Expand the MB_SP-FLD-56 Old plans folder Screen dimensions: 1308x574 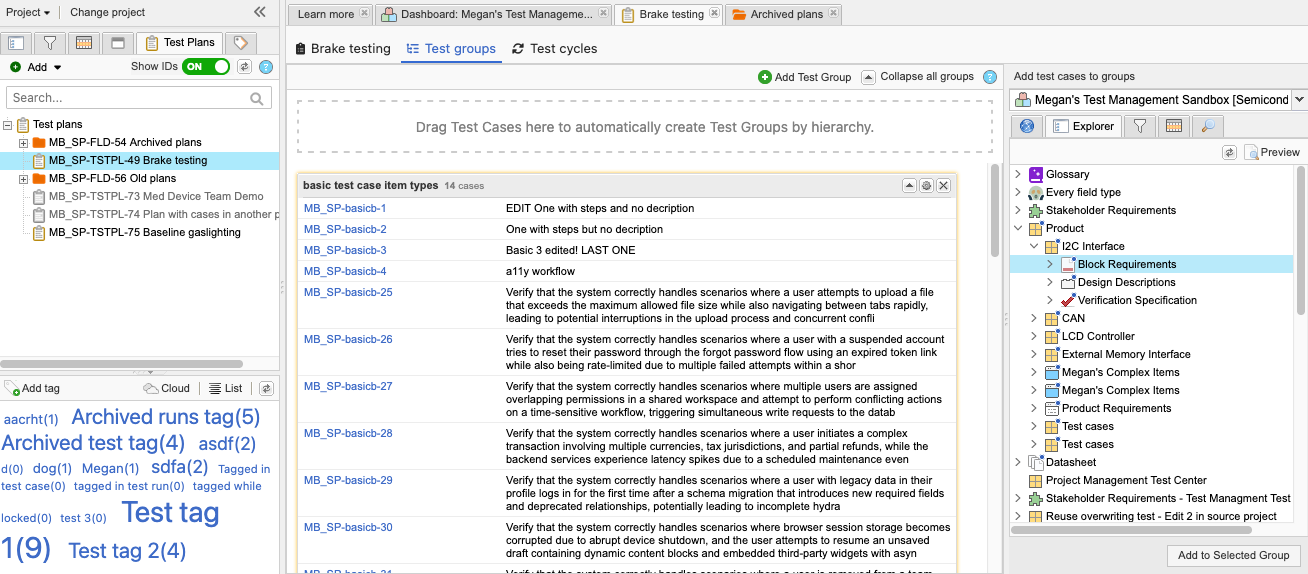[x=23, y=179]
